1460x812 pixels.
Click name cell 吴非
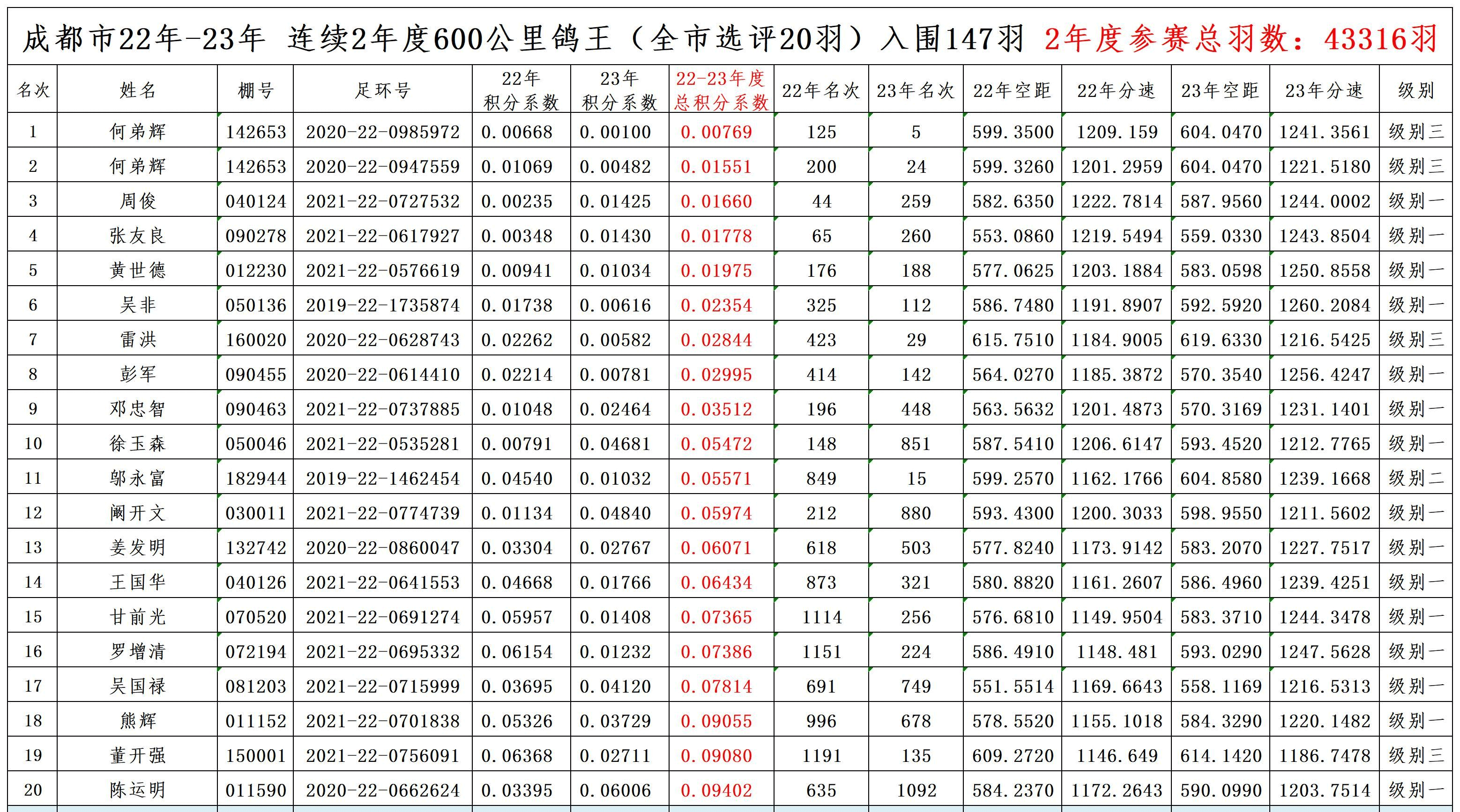tap(137, 305)
